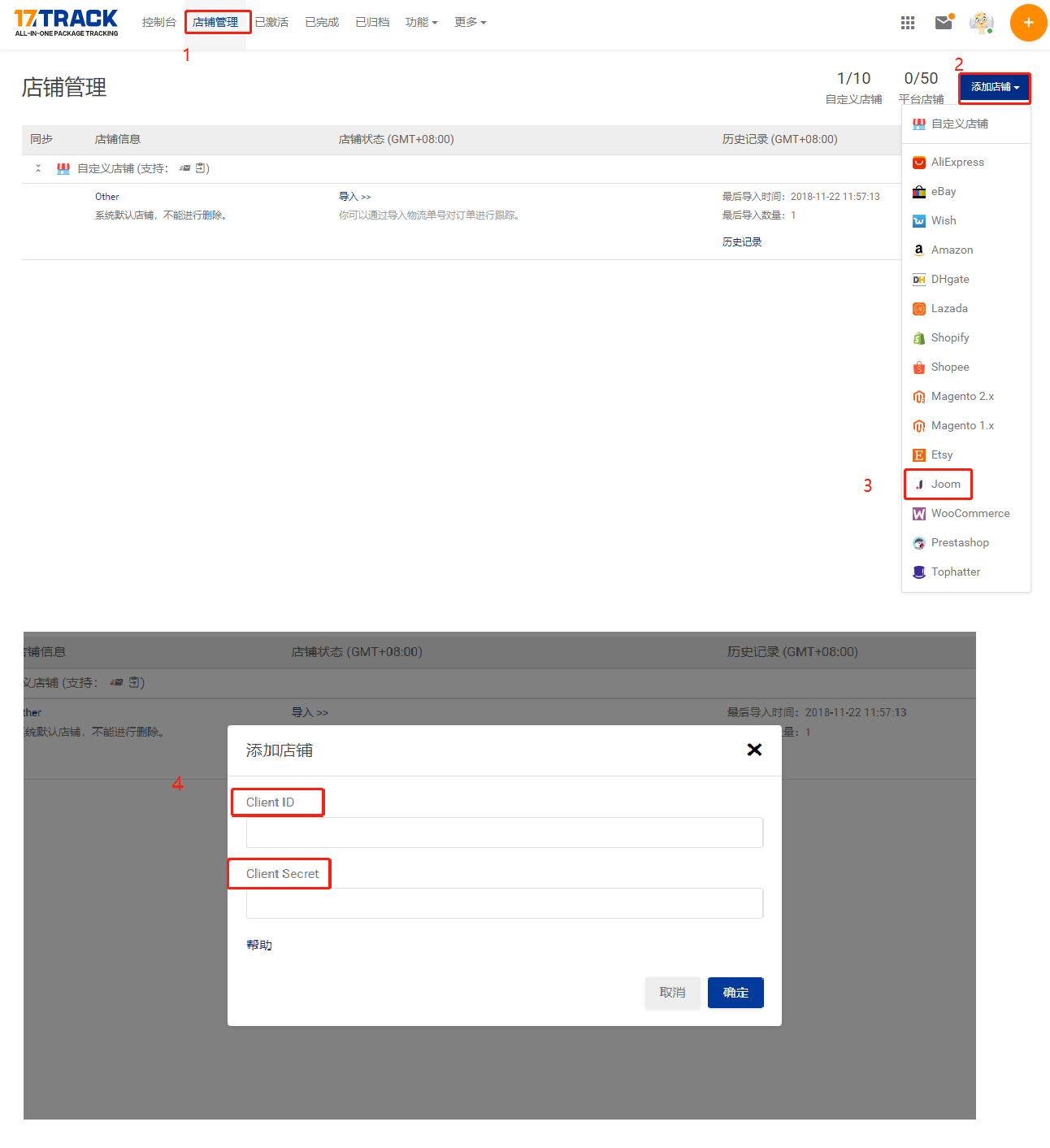Select AliExpress store icon in dropdown
The image size is (1050, 1148).
[919, 163]
